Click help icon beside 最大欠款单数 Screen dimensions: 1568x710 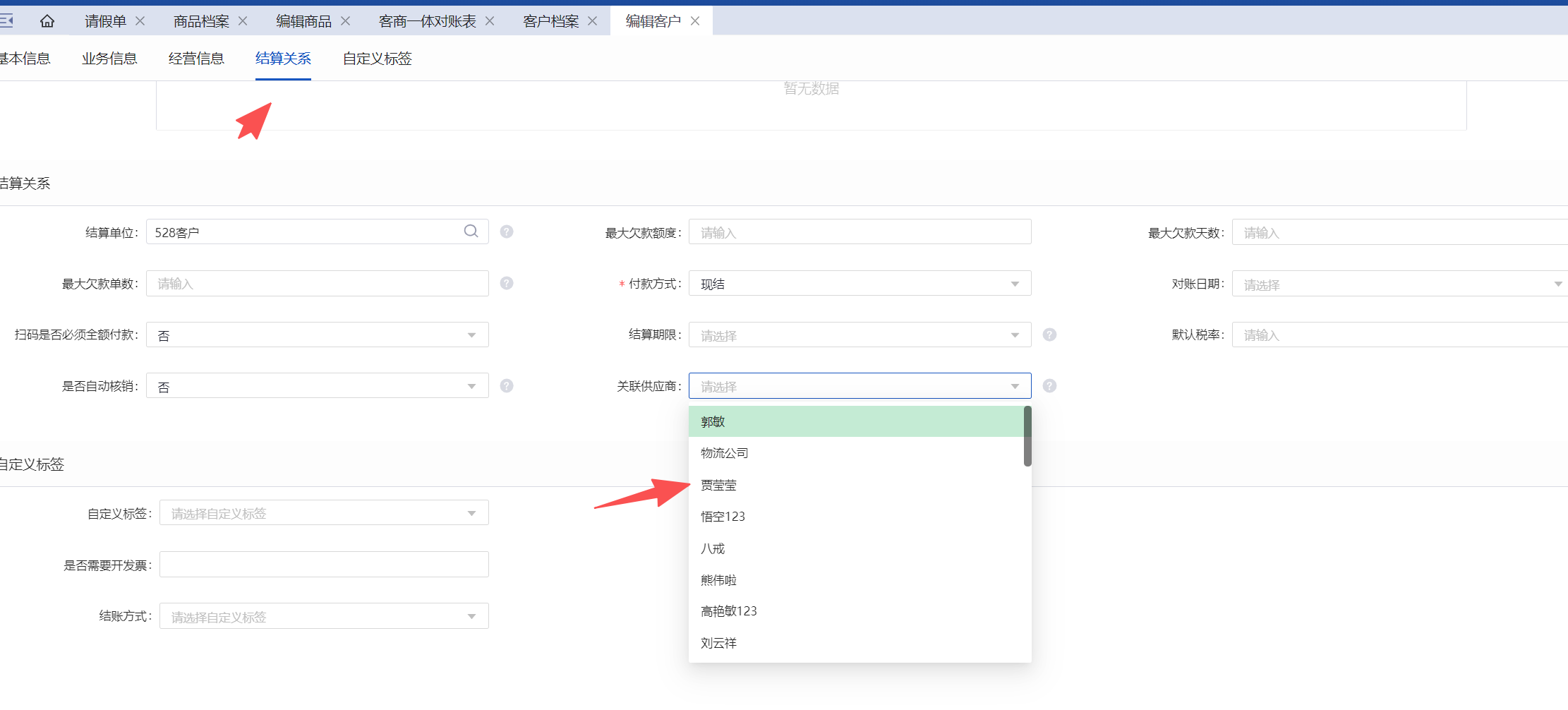tap(507, 283)
